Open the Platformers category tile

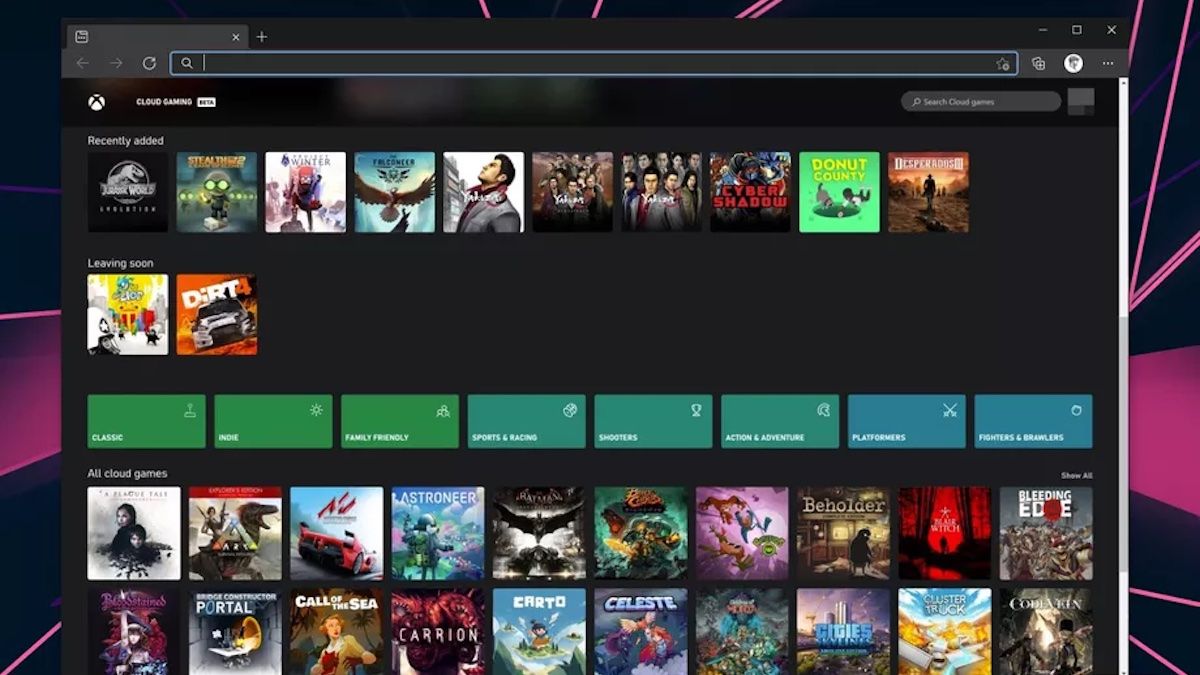tap(907, 421)
